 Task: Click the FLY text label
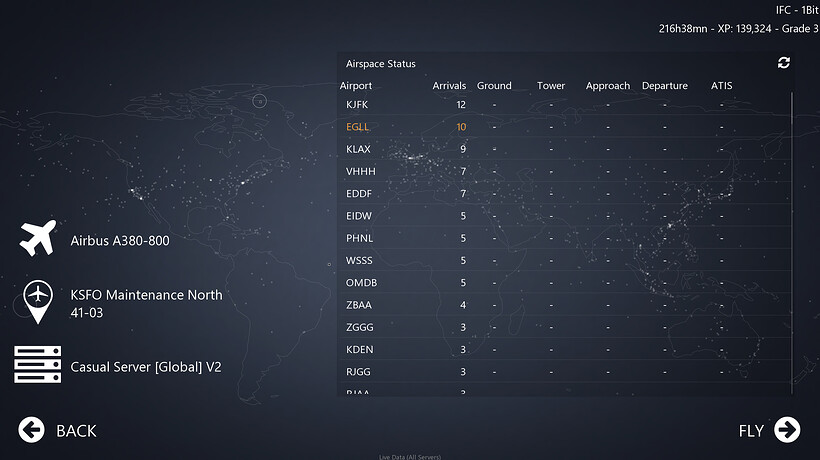tap(751, 431)
